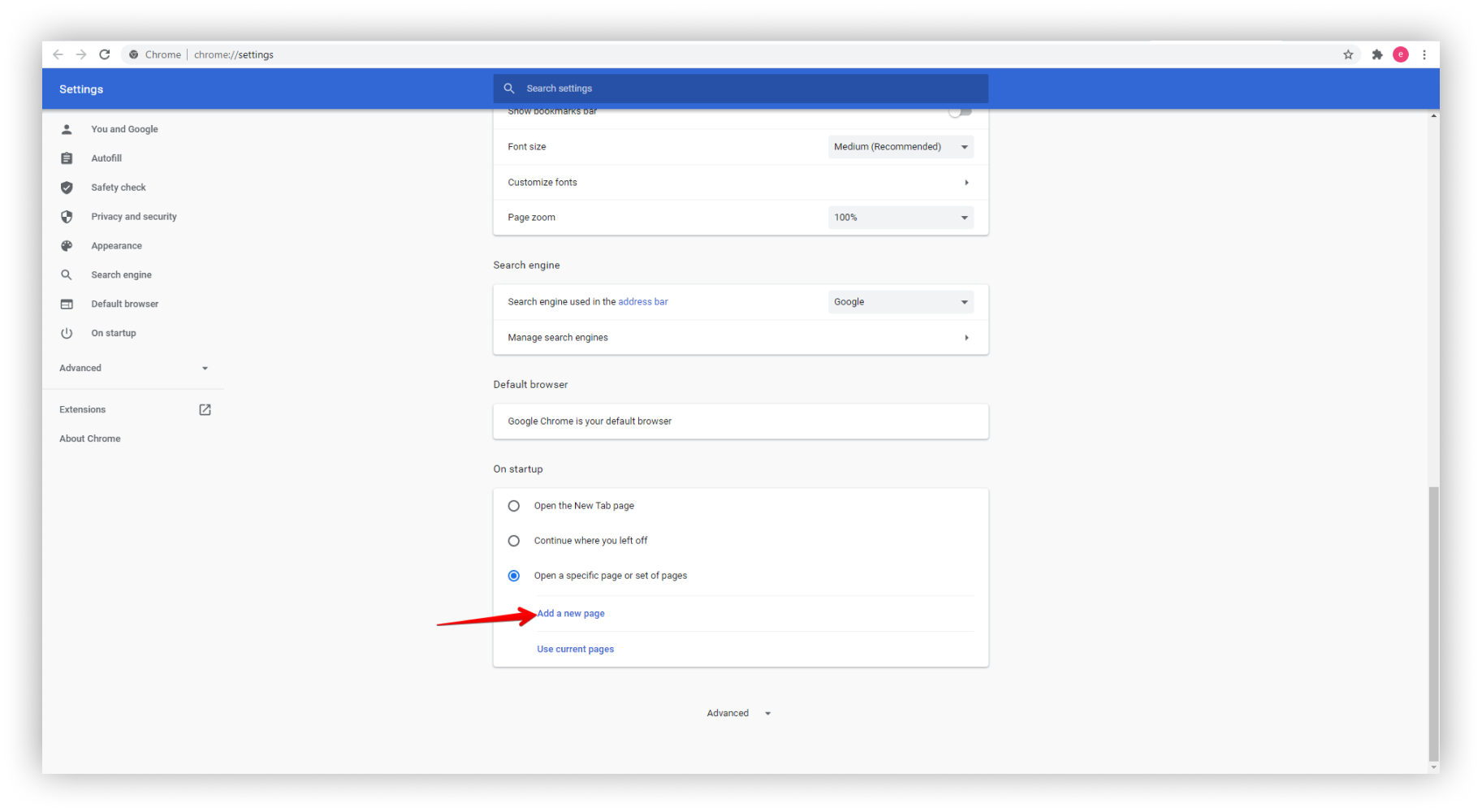Go to Appearance section

click(x=116, y=246)
